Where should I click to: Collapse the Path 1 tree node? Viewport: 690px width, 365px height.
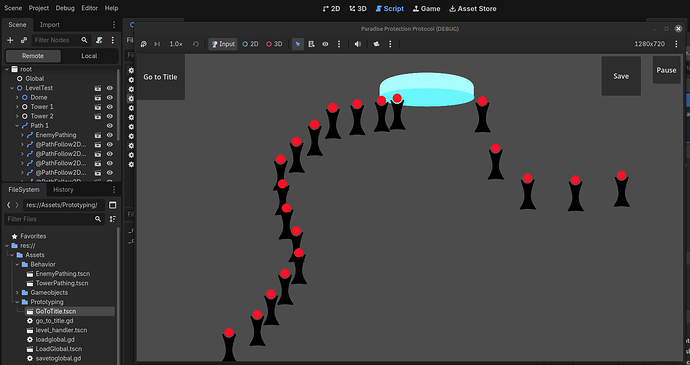[x=17, y=125]
